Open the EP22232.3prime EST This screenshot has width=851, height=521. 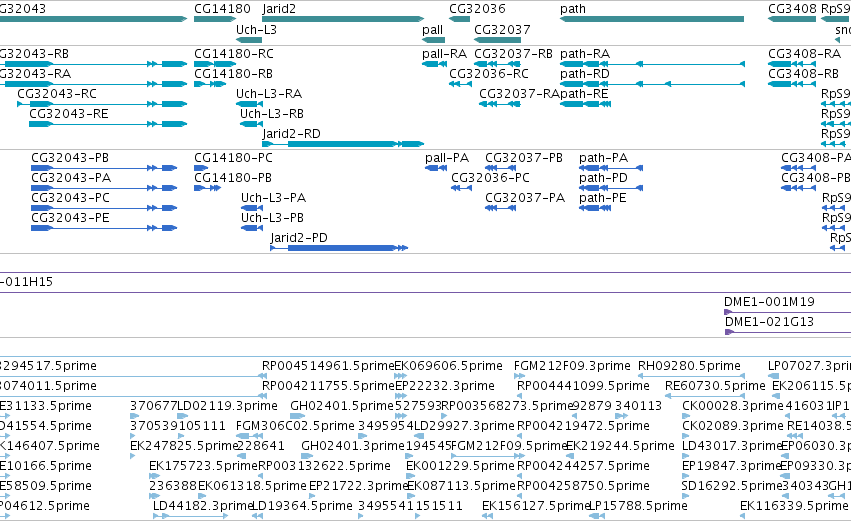coord(444,386)
